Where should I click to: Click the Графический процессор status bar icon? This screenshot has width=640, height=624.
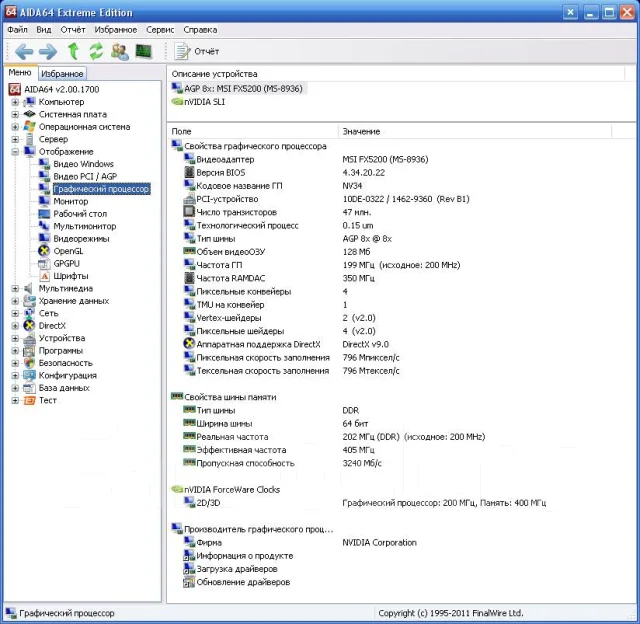(x=11, y=613)
